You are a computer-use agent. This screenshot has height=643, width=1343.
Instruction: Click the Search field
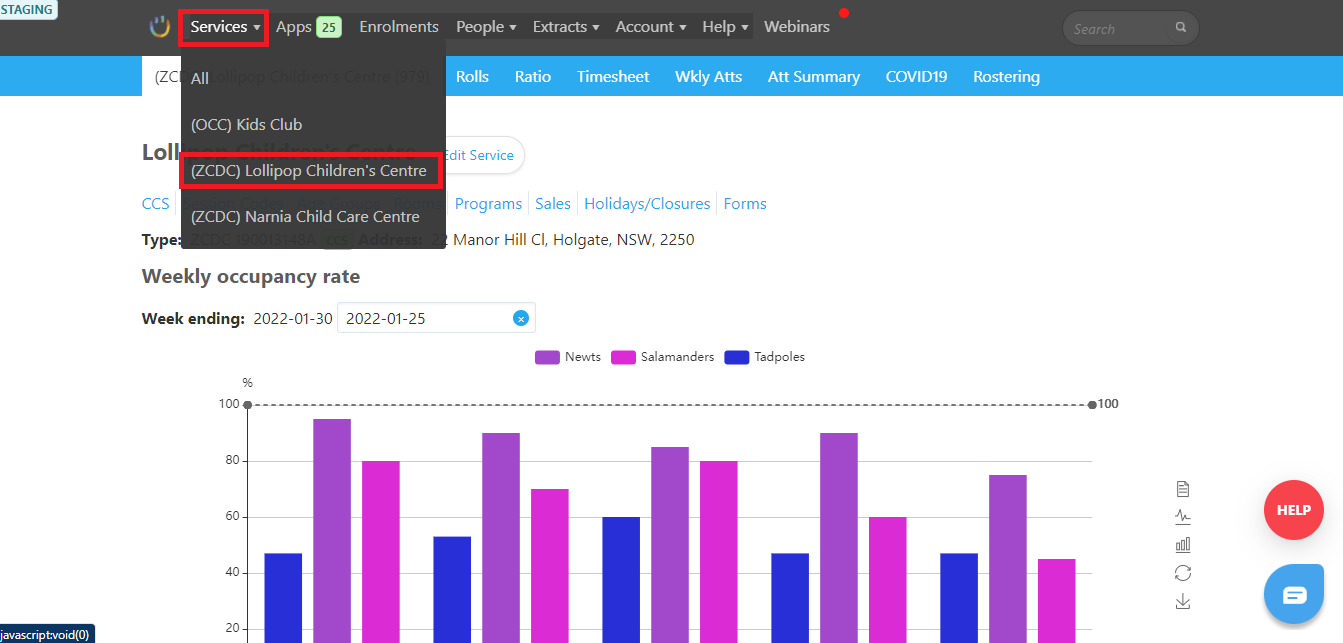[x=1130, y=28]
